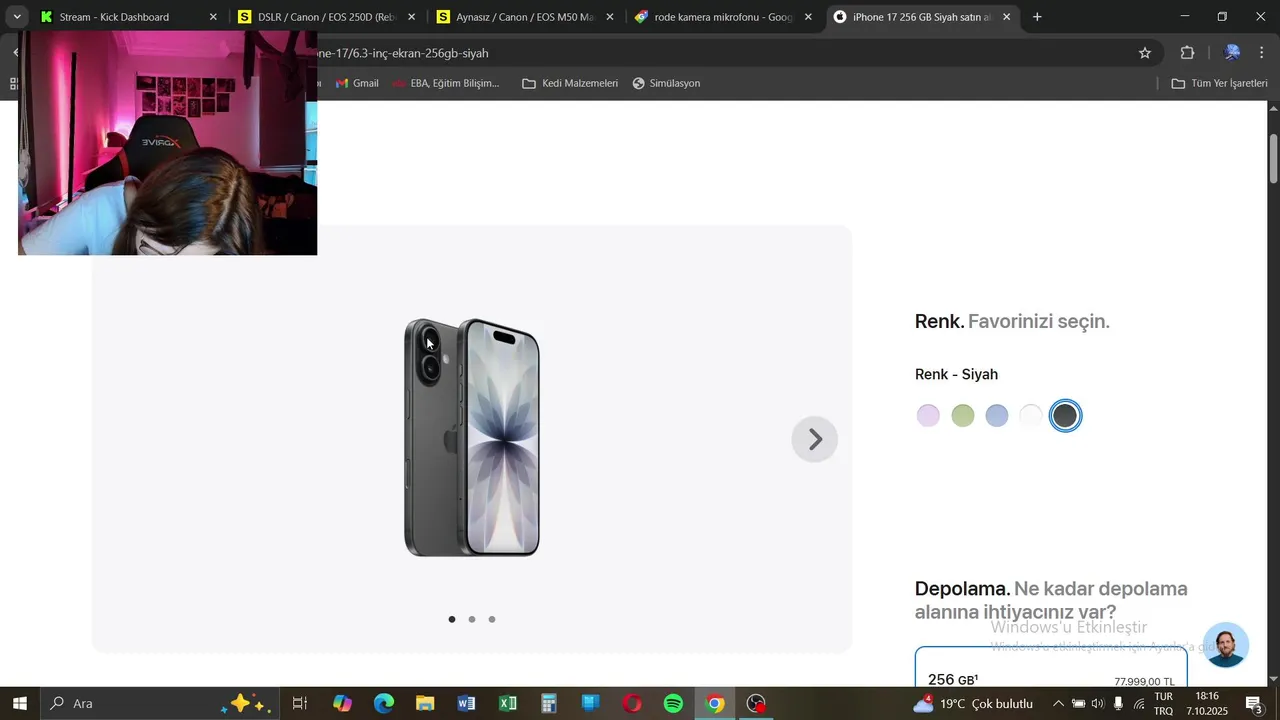Viewport: 1280px width, 720px height.
Task: Select the blue iPhone color swatch
Action: [x=997, y=416]
